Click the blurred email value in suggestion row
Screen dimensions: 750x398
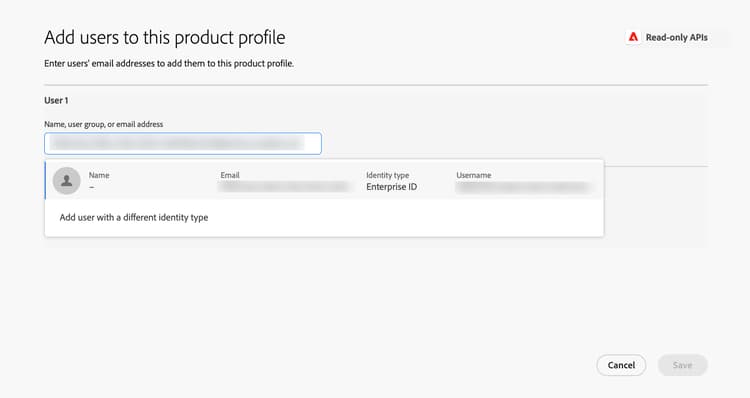(x=284, y=187)
